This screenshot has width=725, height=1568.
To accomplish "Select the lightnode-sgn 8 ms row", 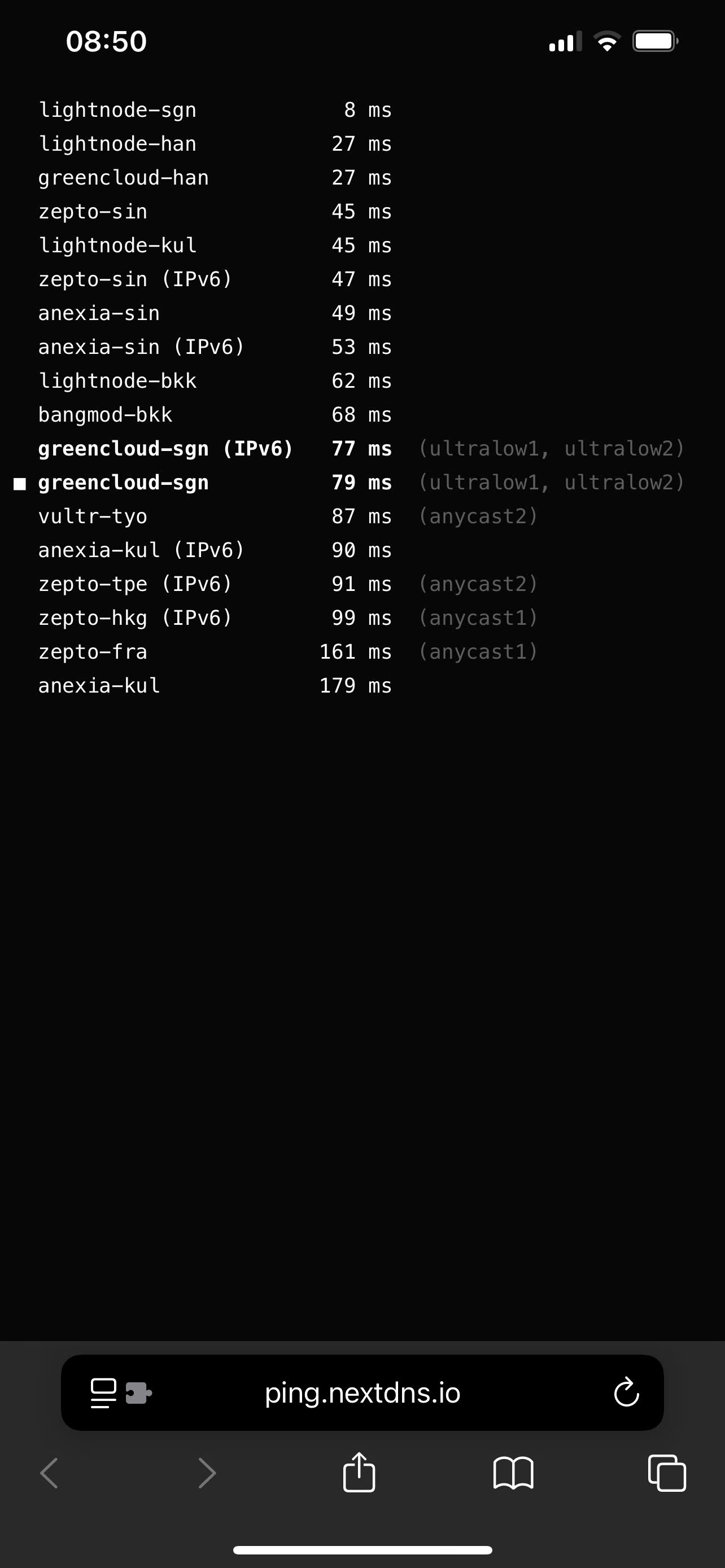I will coord(215,110).
